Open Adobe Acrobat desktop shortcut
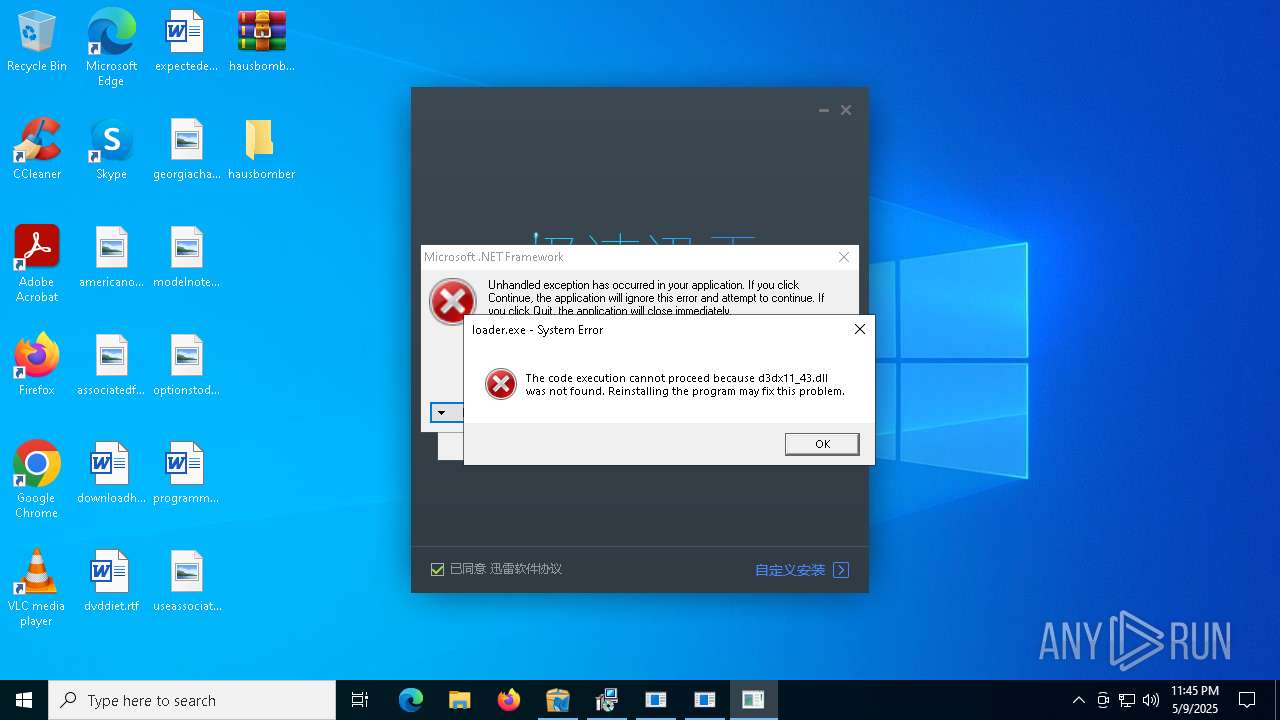This screenshot has height=720, width=1280. pos(37,264)
